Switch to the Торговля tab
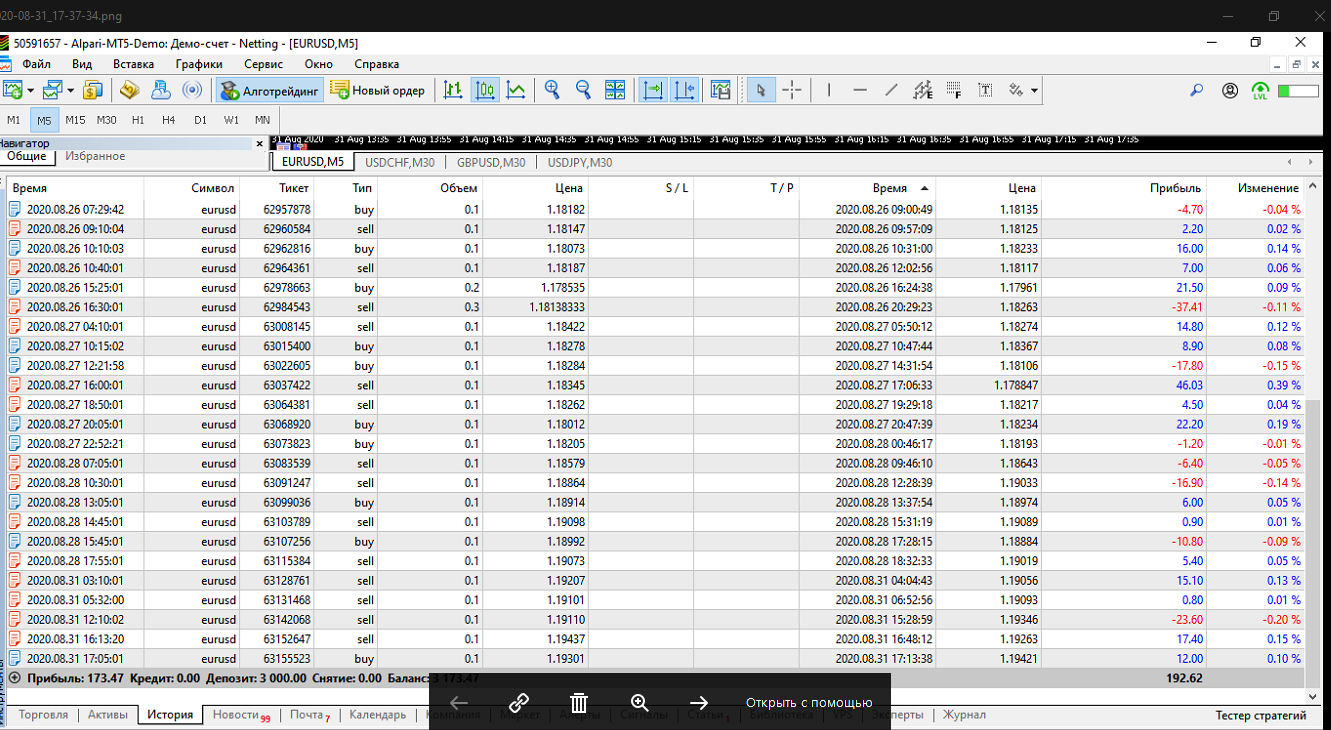The image size is (1331, 730). [x=43, y=715]
